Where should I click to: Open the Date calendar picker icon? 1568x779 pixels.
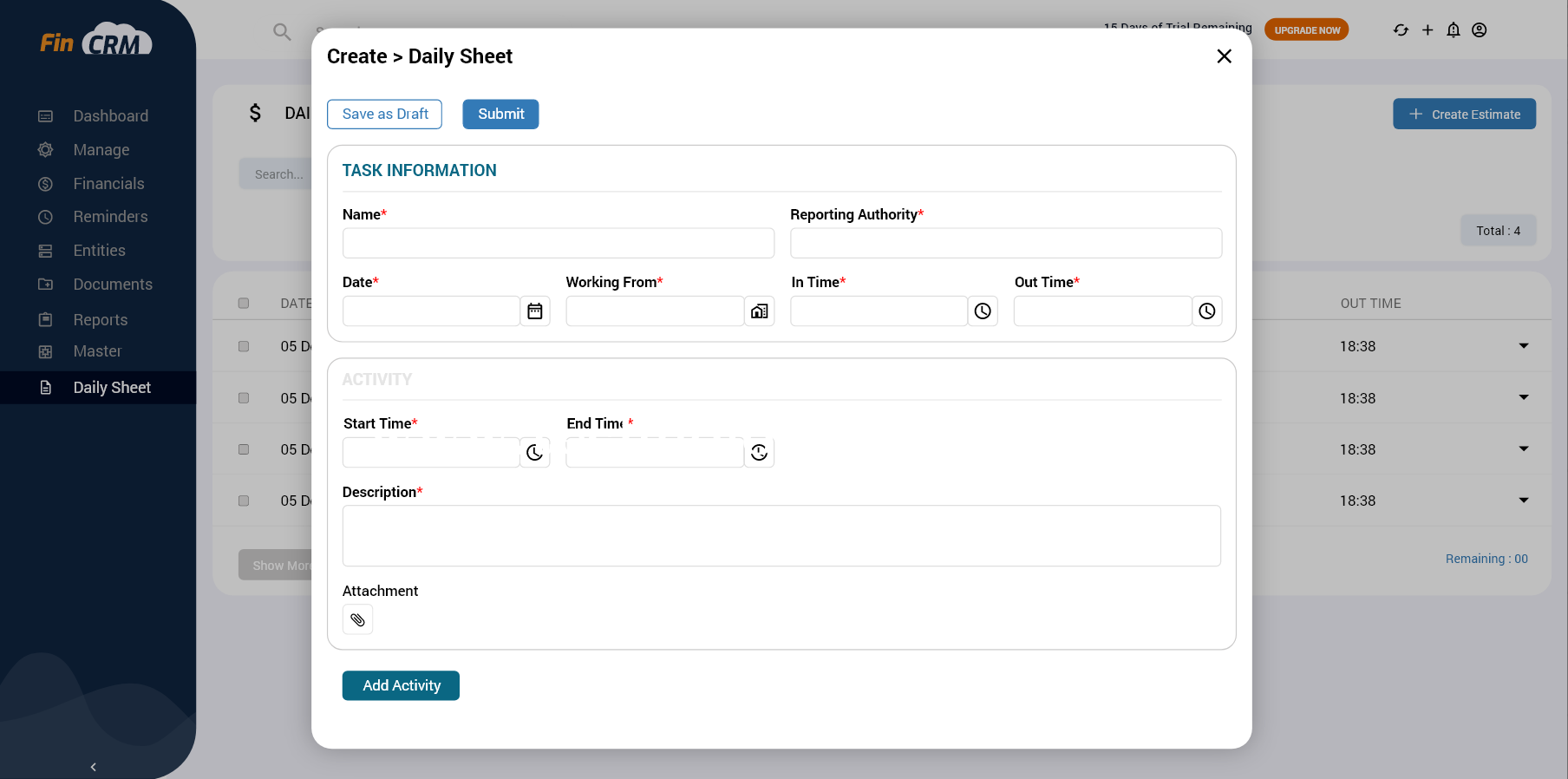pyautogui.click(x=535, y=311)
